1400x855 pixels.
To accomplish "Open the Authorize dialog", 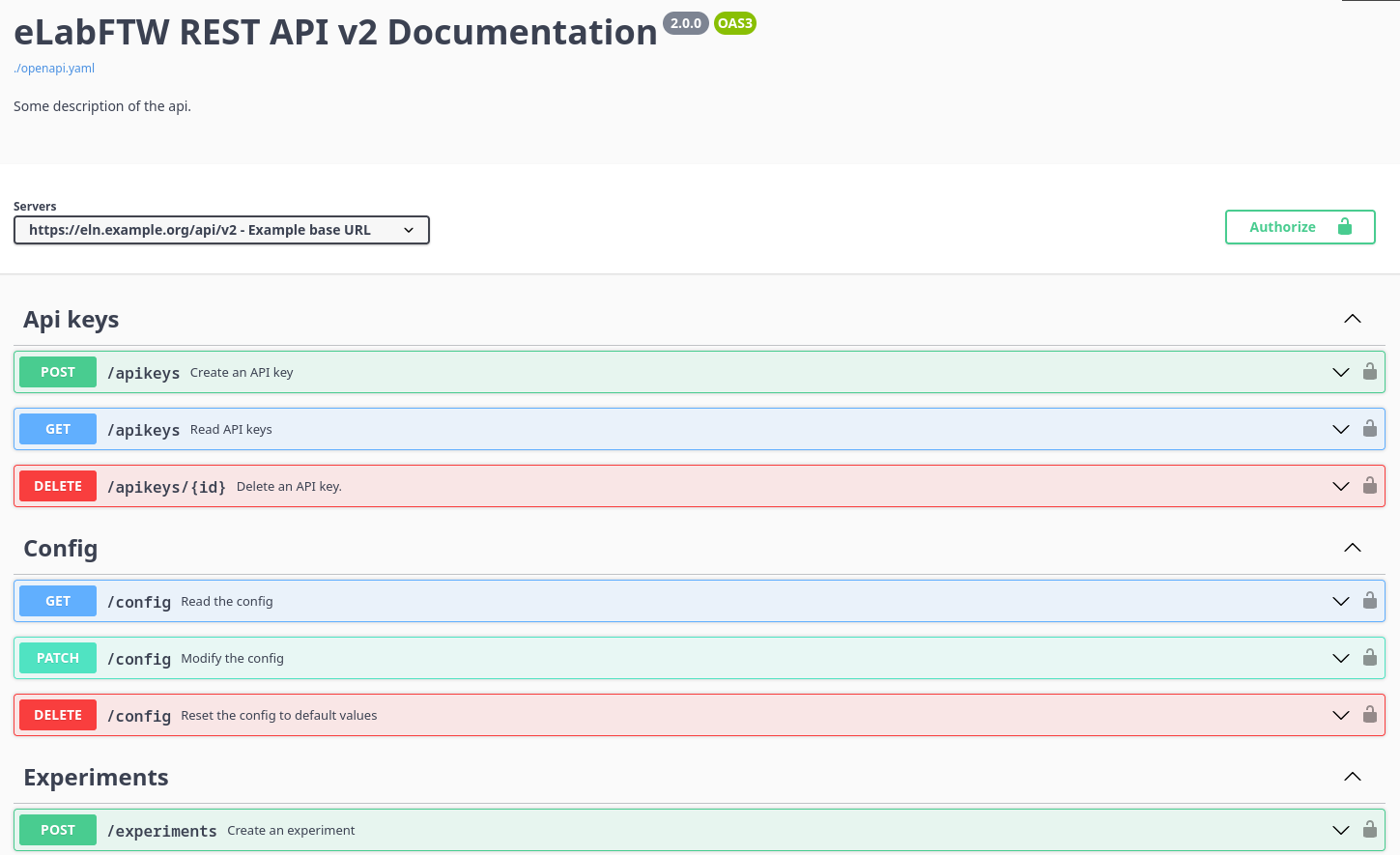I will pyautogui.click(x=1300, y=227).
